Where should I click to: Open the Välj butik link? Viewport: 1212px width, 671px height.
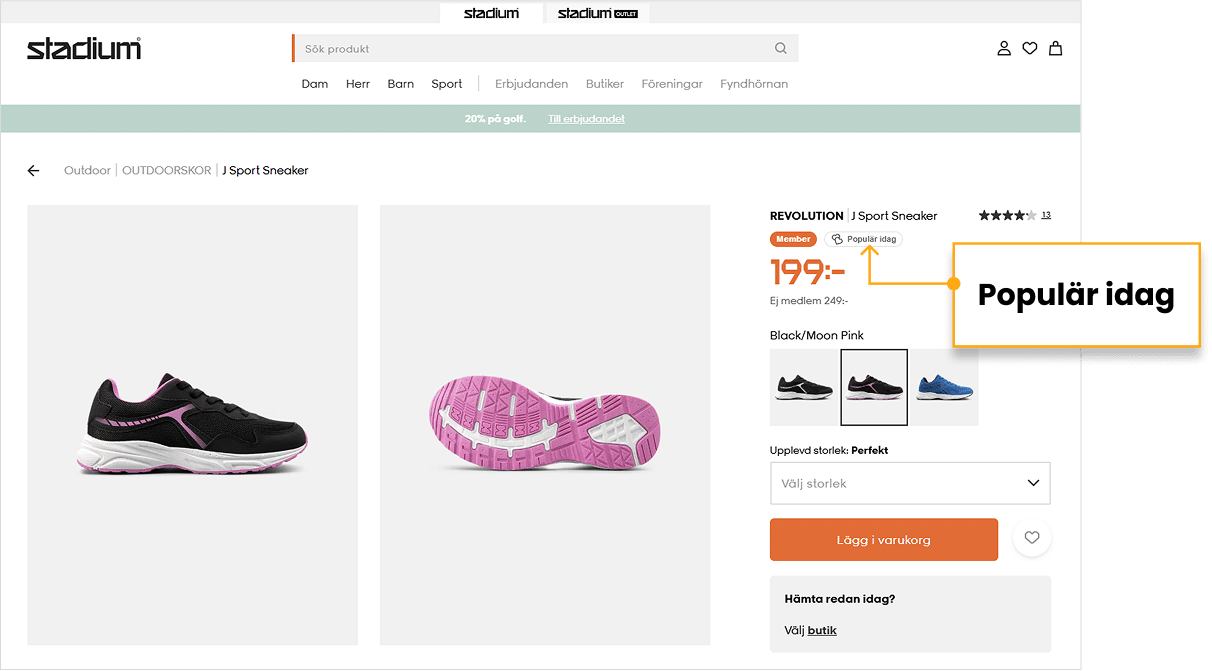tap(822, 630)
